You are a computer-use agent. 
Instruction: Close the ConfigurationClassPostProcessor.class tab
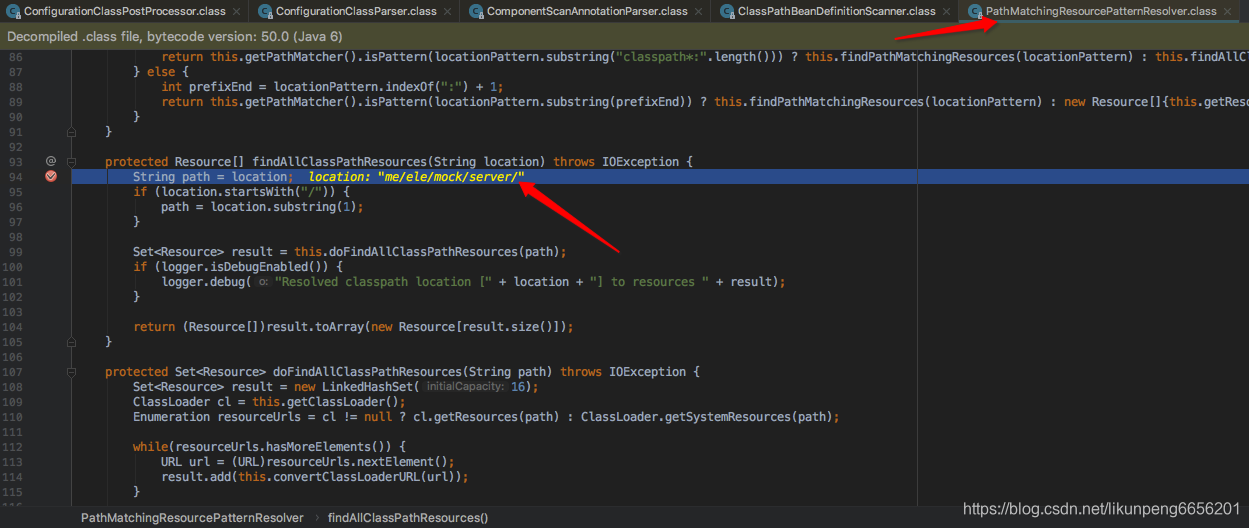tap(237, 12)
